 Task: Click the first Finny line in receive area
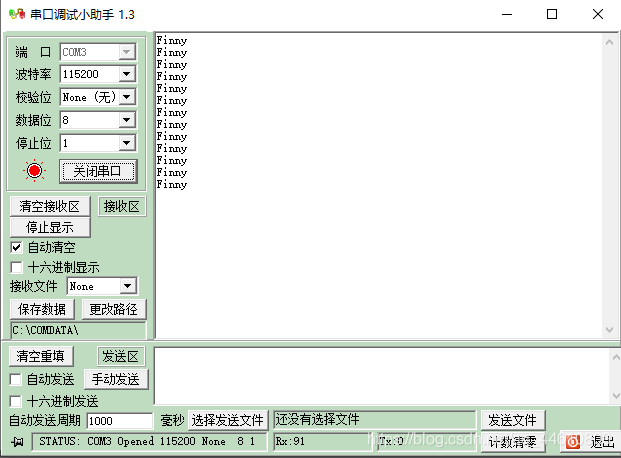tap(171, 40)
